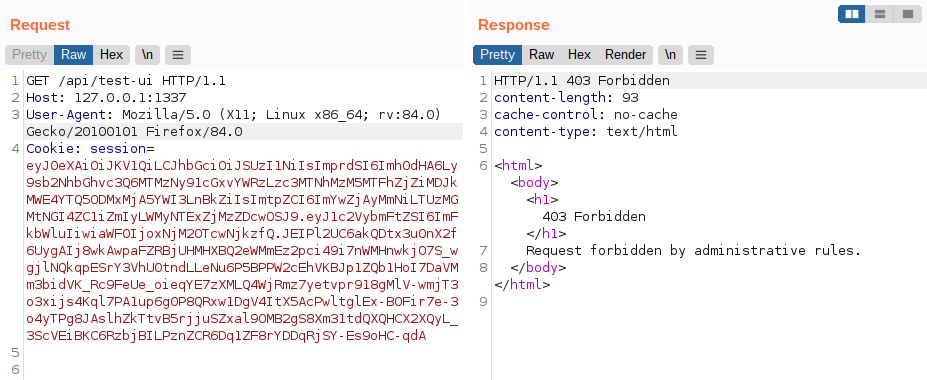Click the 403 Forbidden heading text in body
The height and width of the screenshot is (380, 927).
pyautogui.click(x=594, y=216)
